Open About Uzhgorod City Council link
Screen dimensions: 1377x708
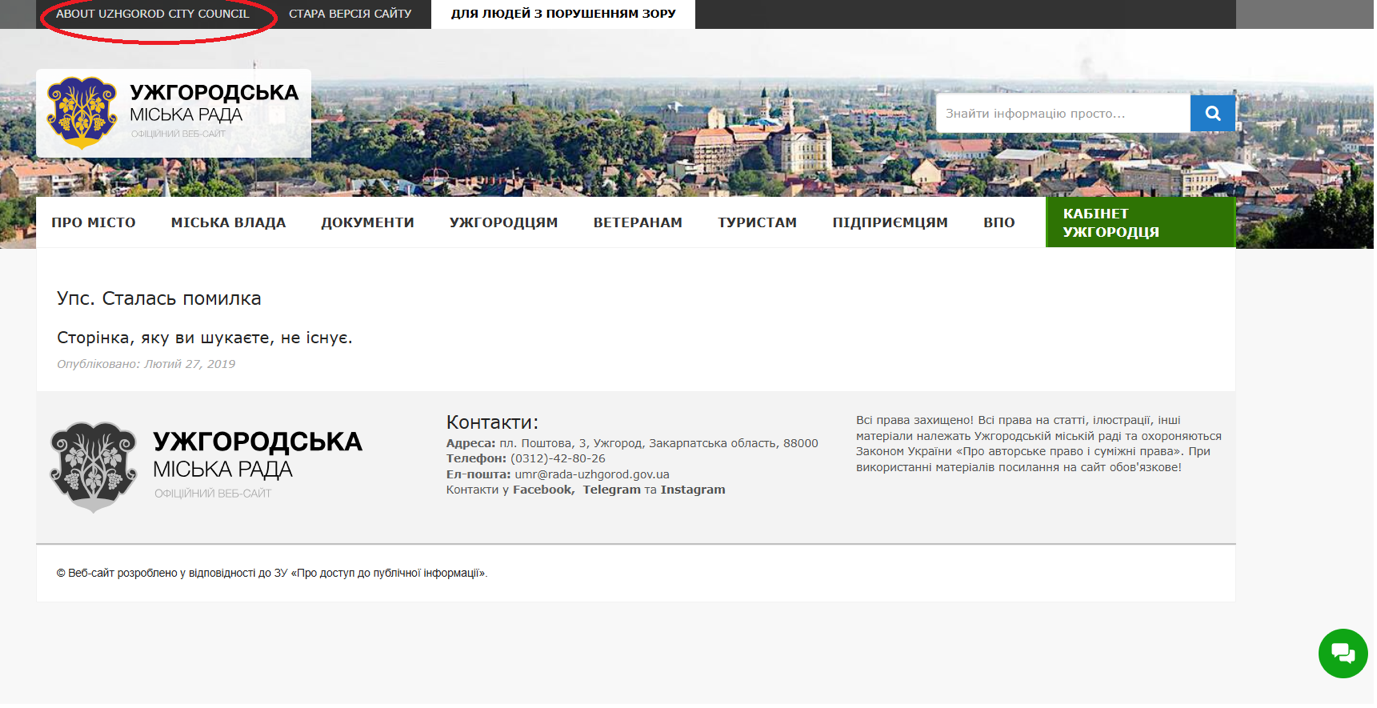click(153, 14)
